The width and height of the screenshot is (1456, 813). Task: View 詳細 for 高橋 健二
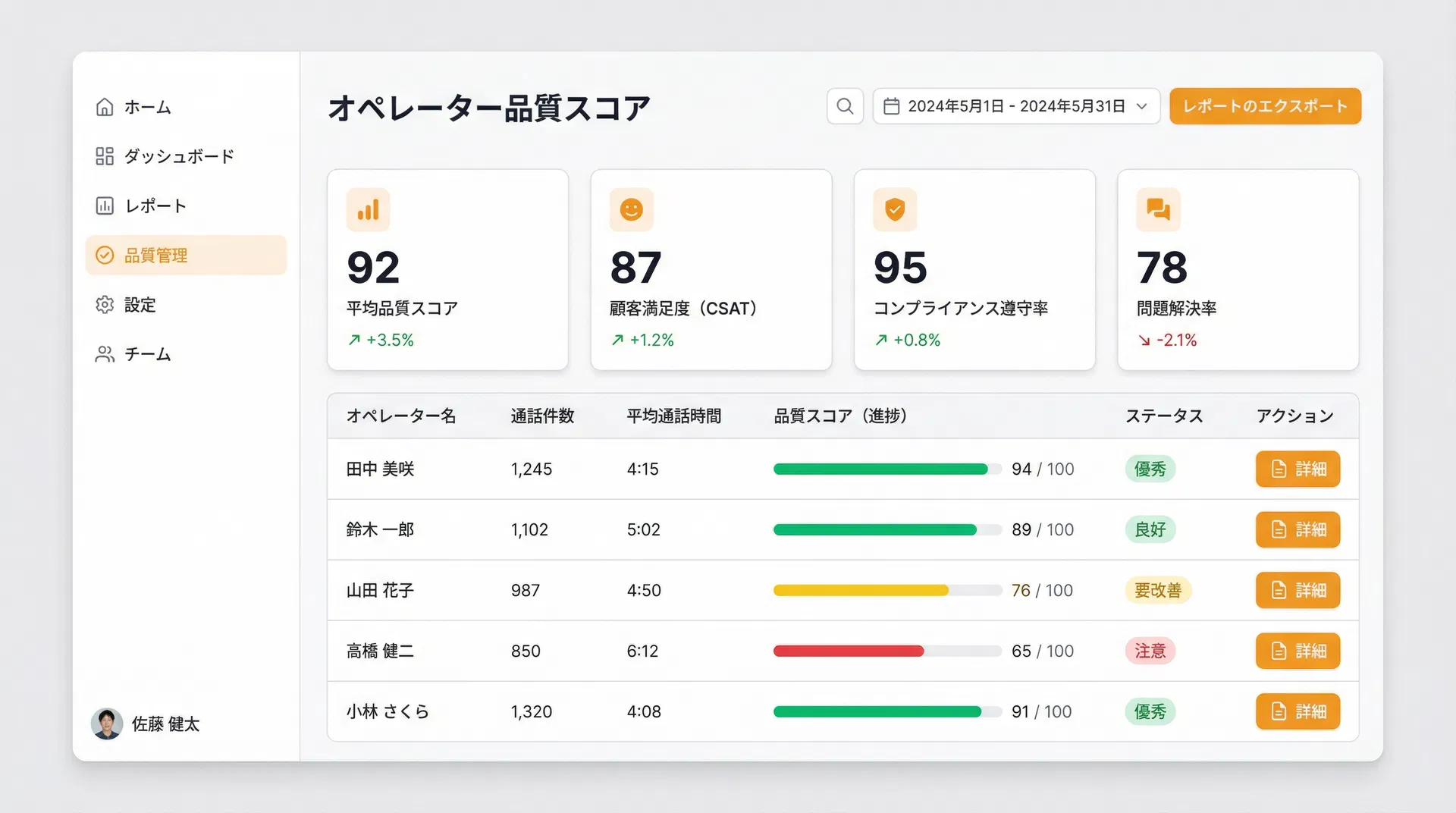point(1298,651)
